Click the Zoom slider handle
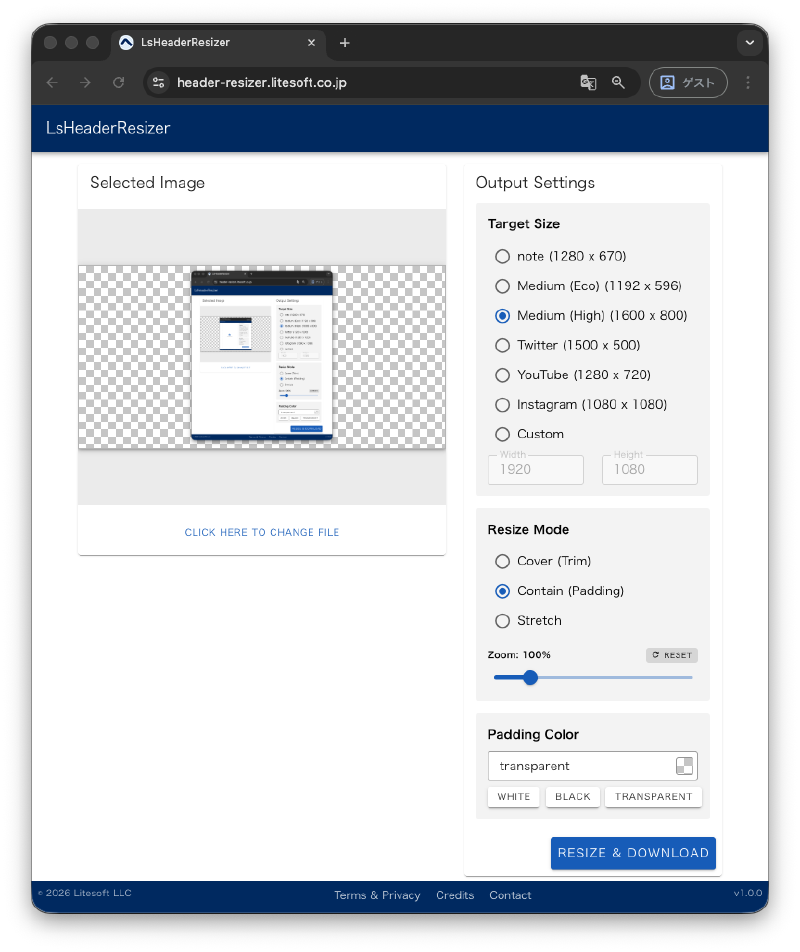 pos(531,677)
